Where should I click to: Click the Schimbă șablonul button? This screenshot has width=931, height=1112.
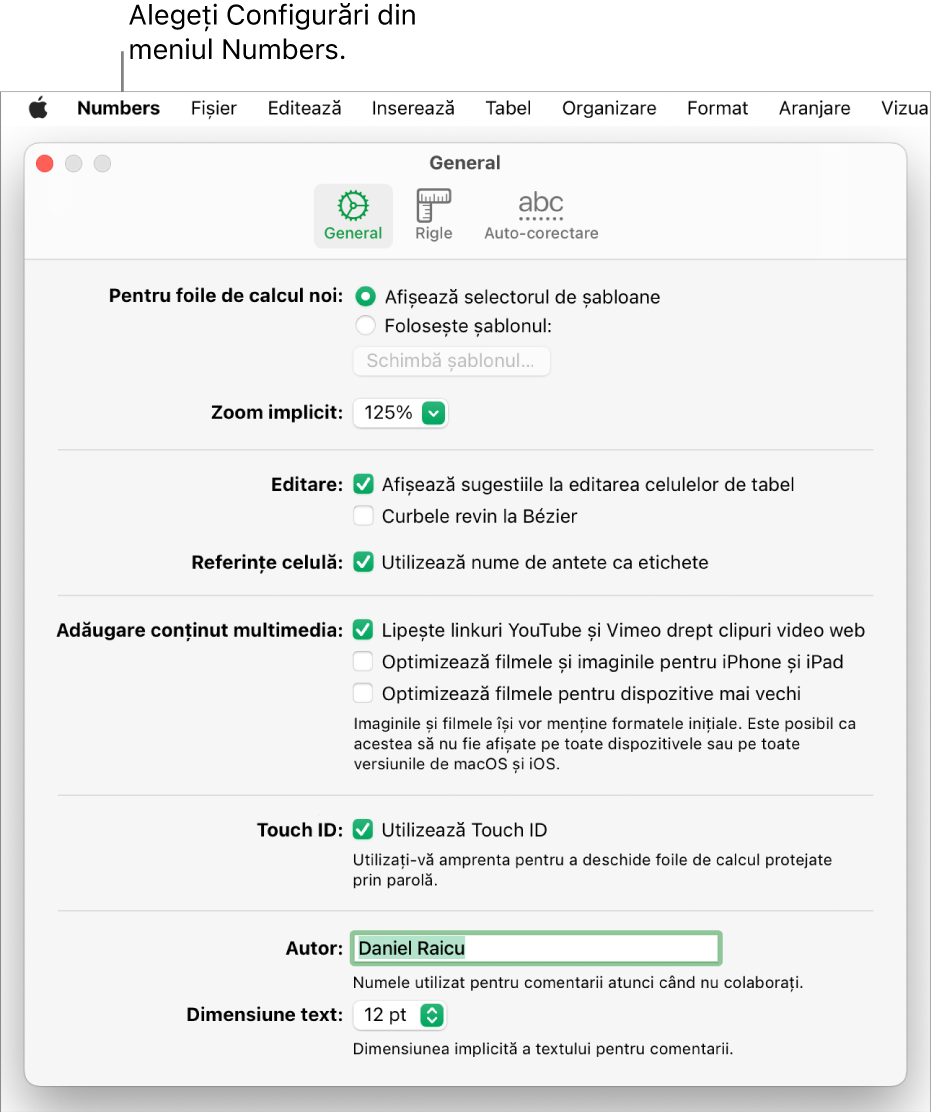click(451, 361)
